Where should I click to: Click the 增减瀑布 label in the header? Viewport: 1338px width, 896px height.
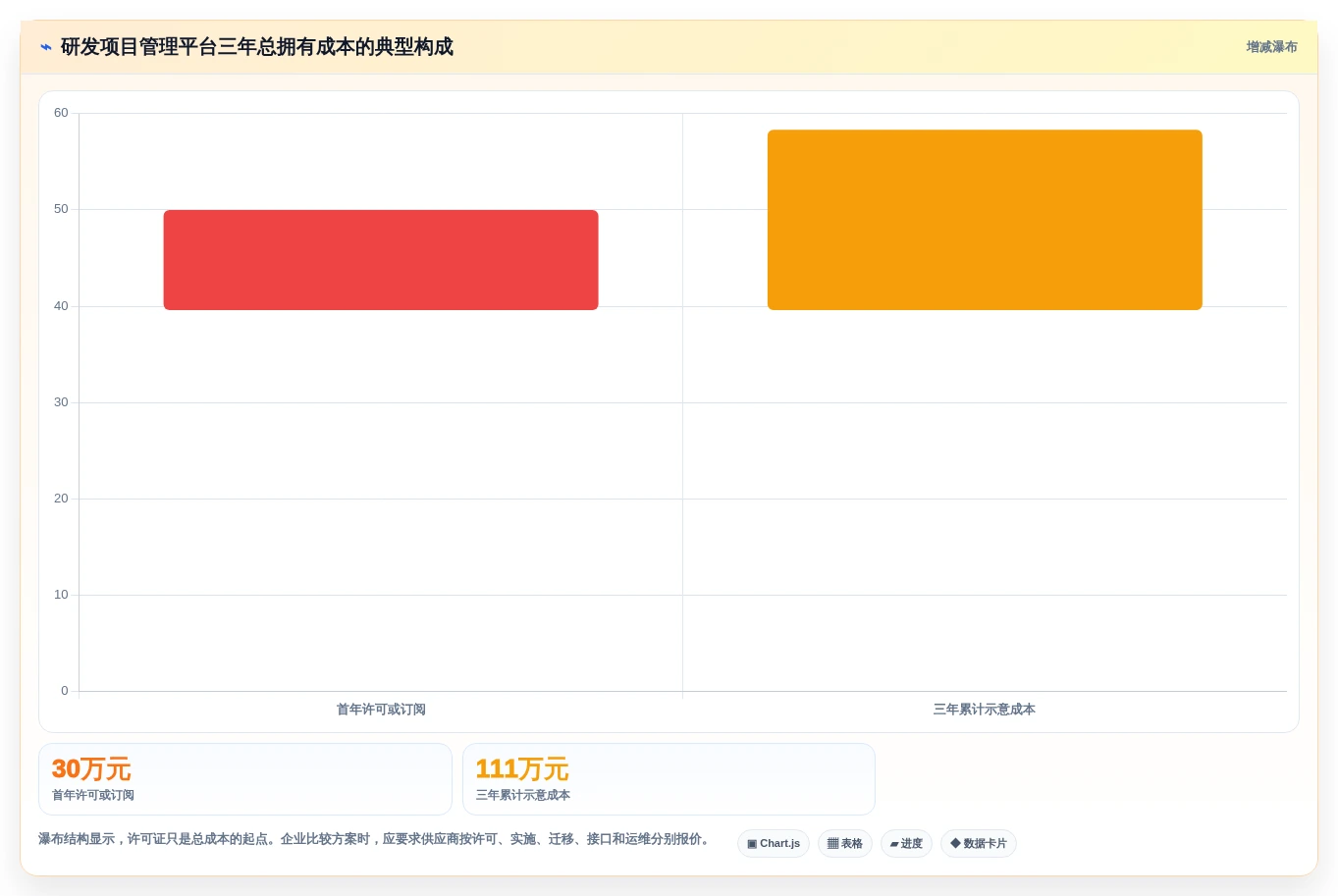pyautogui.click(x=1271, y=47)
